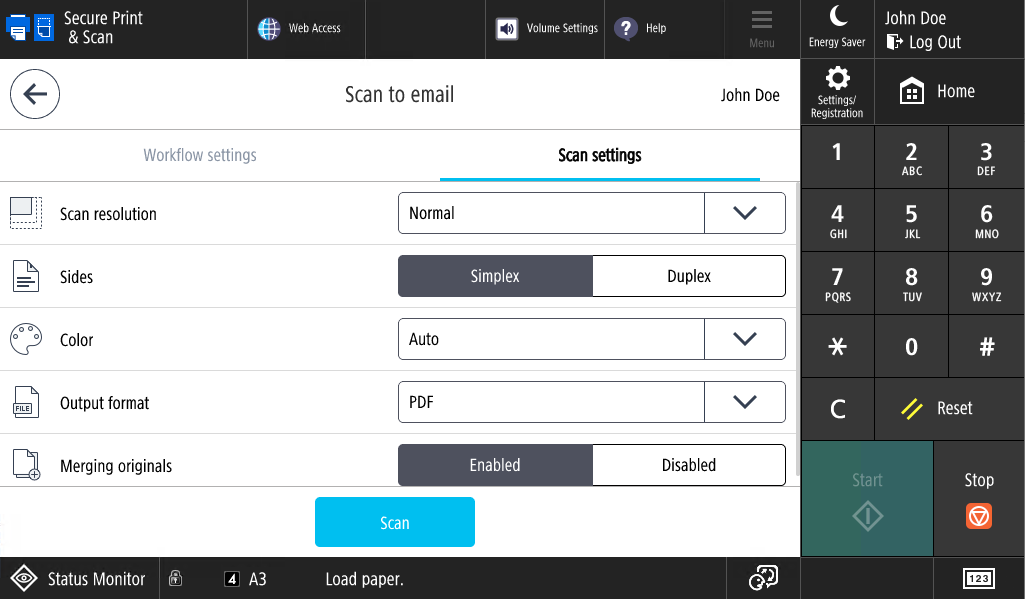
Task: Log Out of John Doe account
Action: coord(923,43)
